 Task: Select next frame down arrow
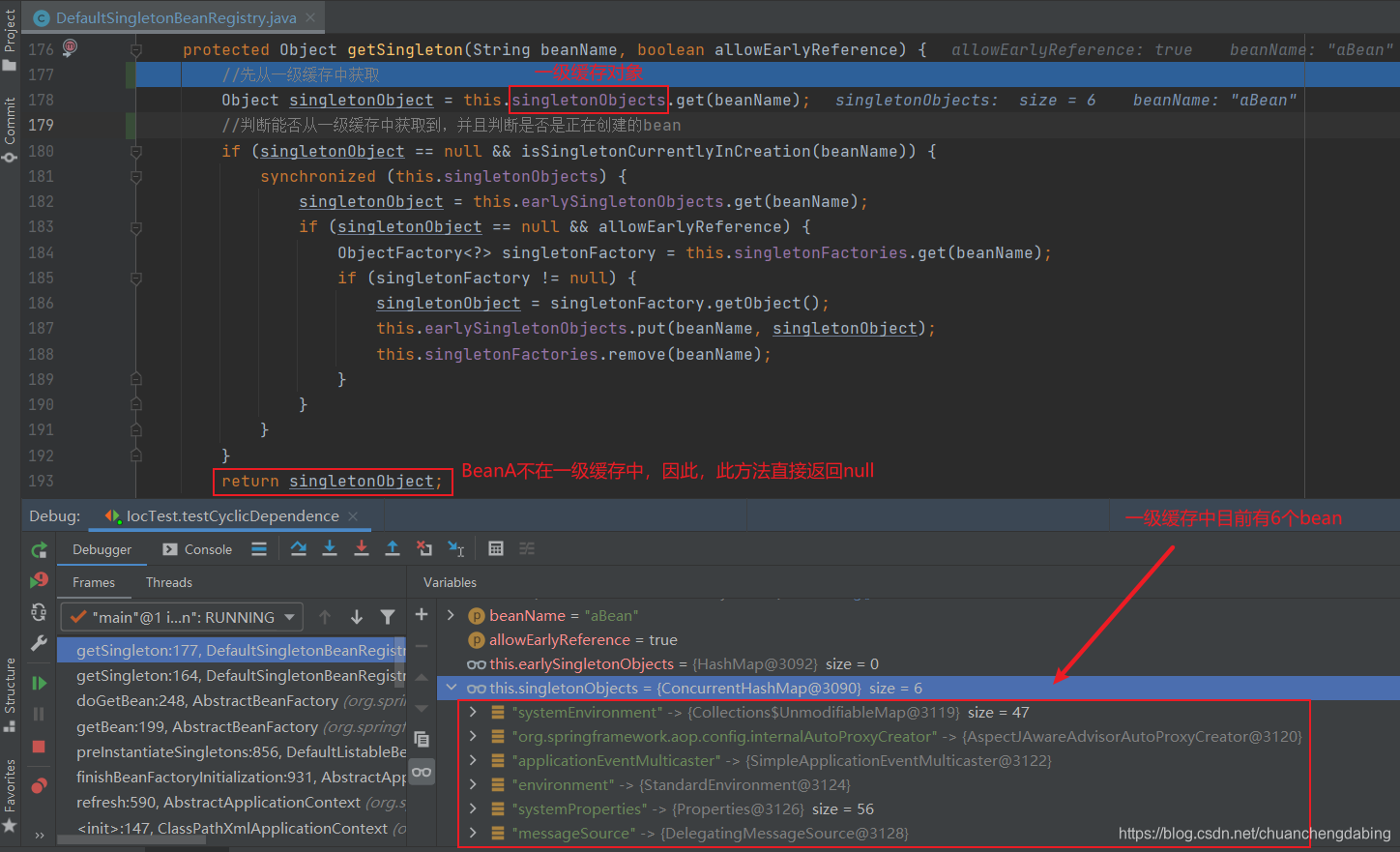pos(357,617)
